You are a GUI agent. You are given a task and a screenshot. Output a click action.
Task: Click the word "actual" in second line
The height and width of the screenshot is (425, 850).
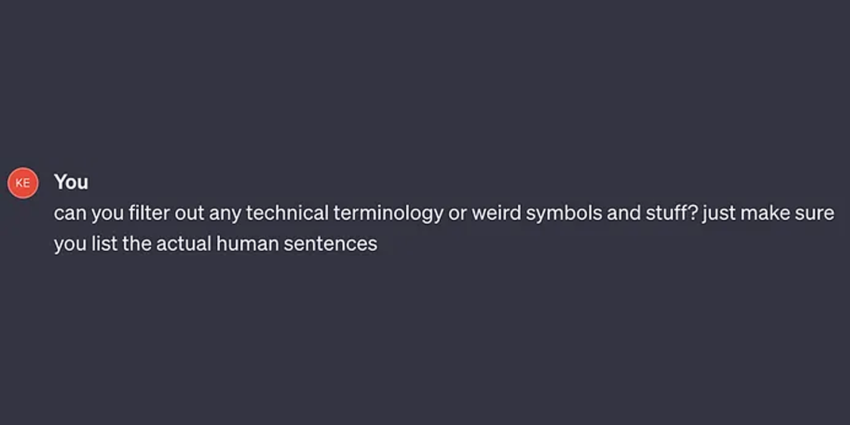[x=183, y=244]
